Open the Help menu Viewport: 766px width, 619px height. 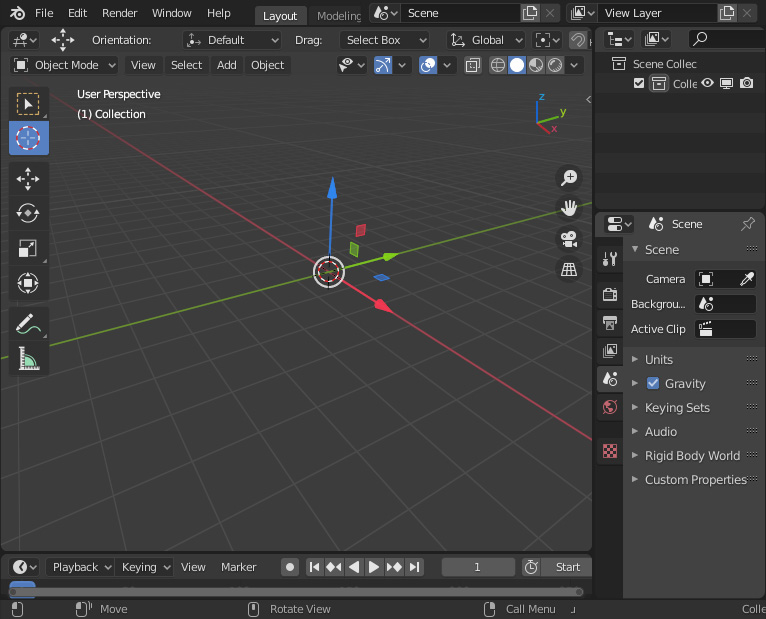pyautogui.click(x=218, y=13)
